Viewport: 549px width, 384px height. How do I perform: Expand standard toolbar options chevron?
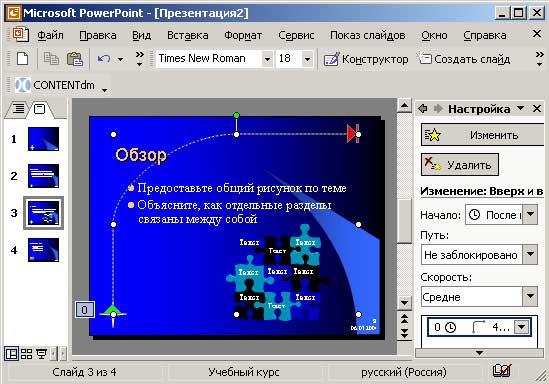click(x=139, y=59)
